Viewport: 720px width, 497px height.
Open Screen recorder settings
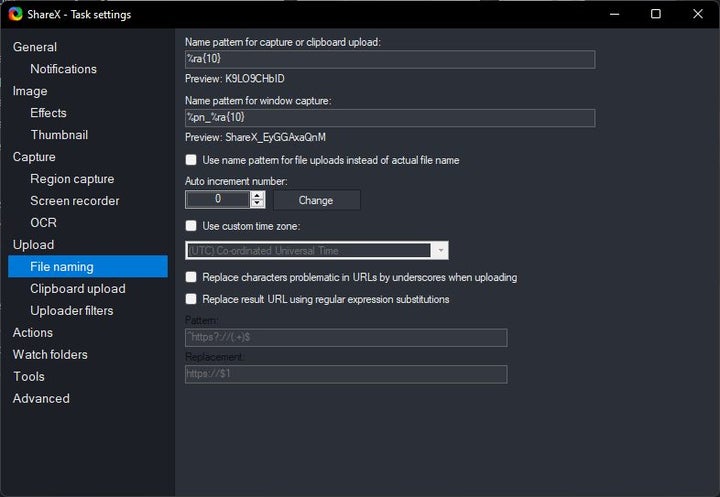[75, 201]
